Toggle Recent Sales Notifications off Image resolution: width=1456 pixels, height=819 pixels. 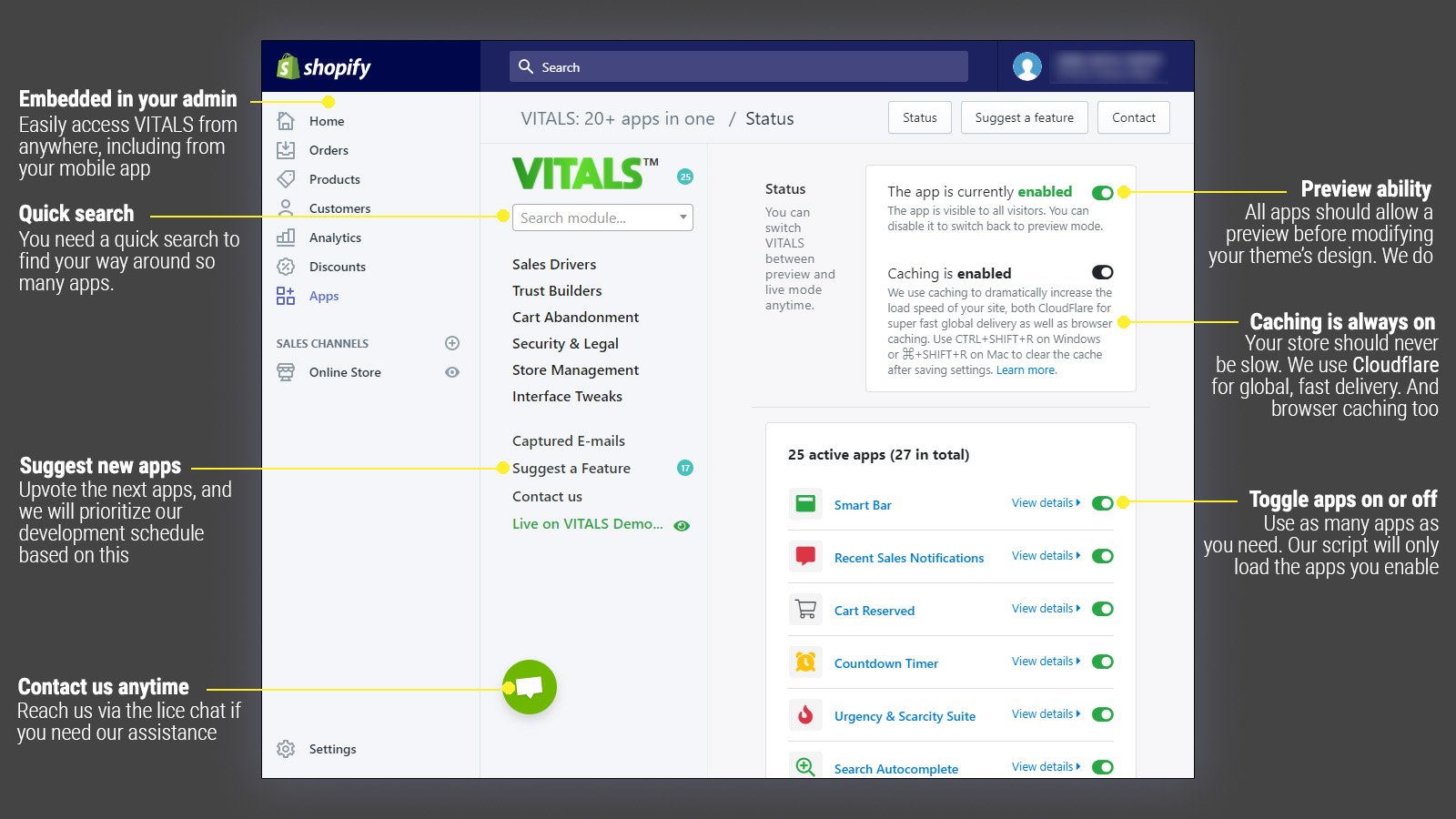[x=1102, y=556]
